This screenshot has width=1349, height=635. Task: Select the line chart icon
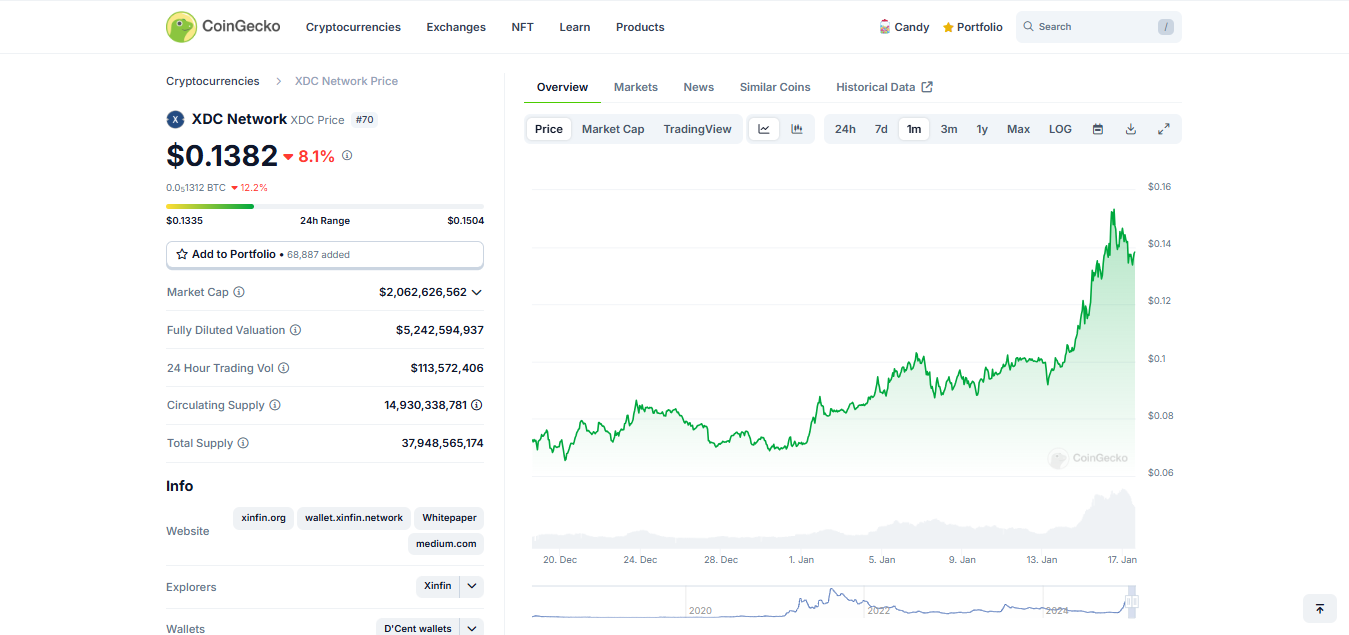[764, 129]
